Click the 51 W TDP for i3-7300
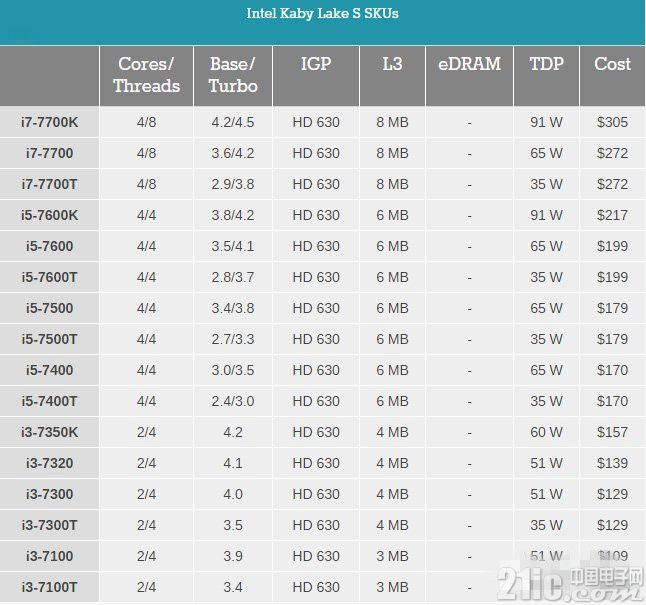This screenshot has width=646, height=605. point(546,494)
